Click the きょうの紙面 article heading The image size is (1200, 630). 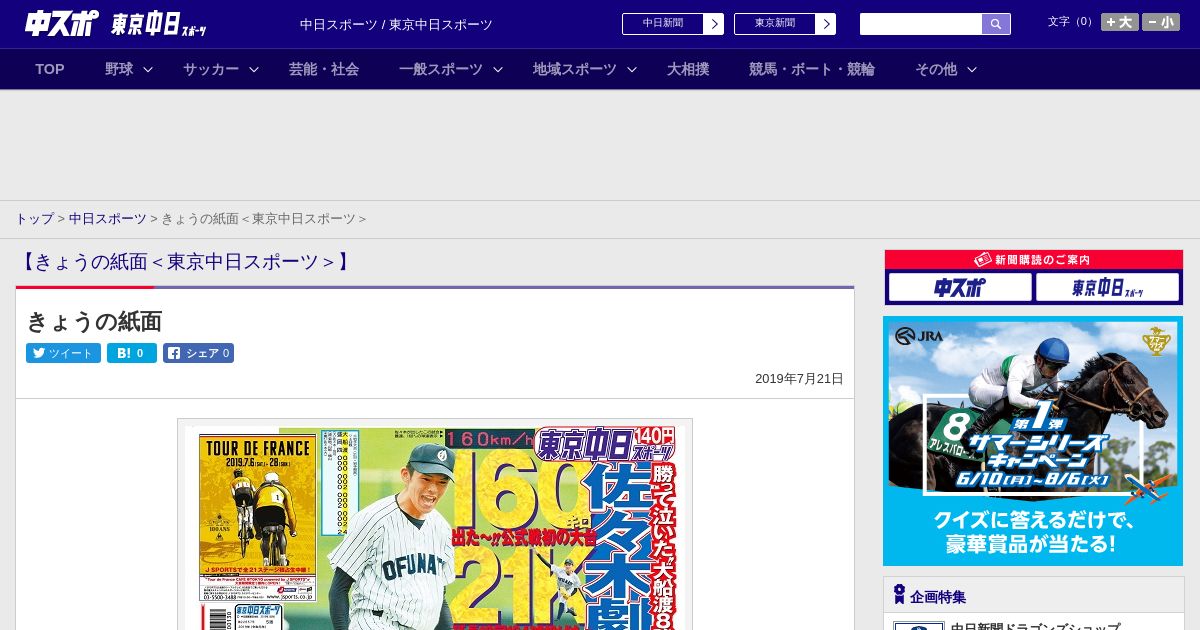(94, 321)
